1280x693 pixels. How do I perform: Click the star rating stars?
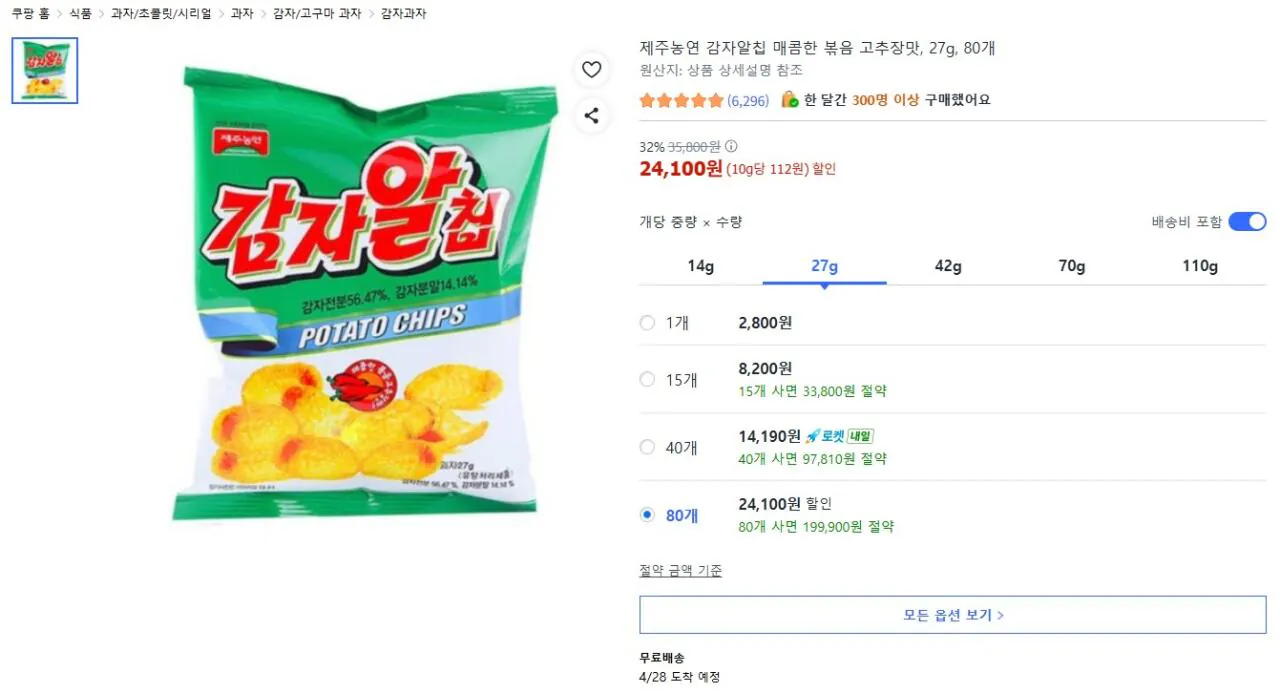[680, 100]
